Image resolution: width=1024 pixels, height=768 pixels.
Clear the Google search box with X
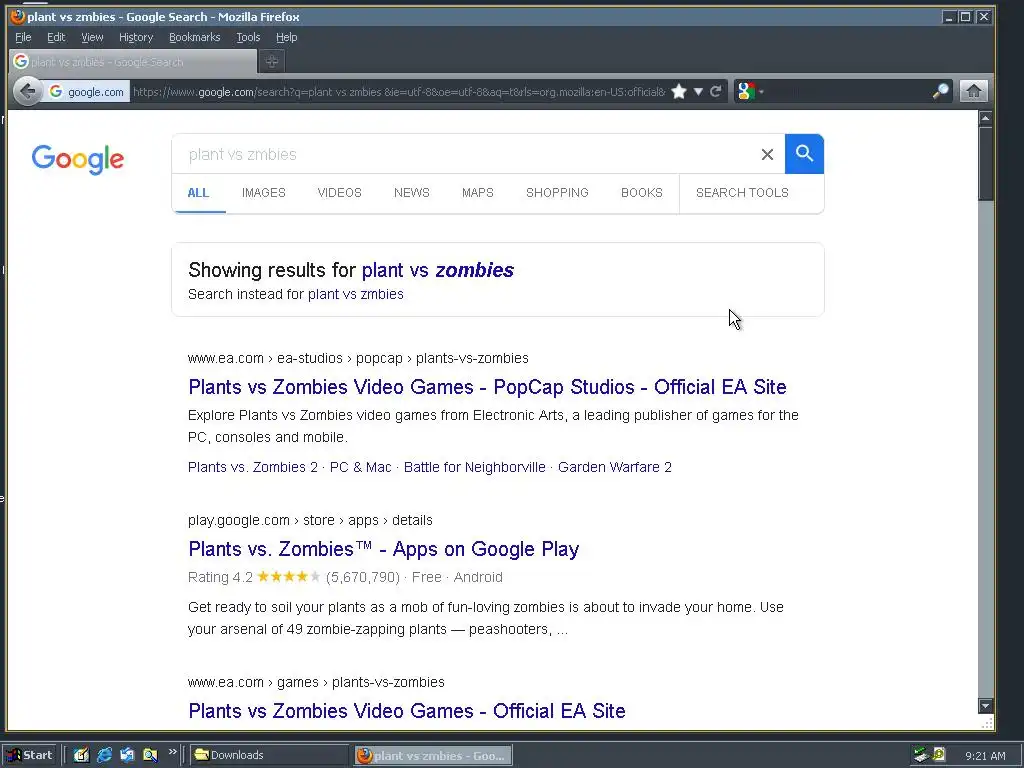(x=767, y=155)
